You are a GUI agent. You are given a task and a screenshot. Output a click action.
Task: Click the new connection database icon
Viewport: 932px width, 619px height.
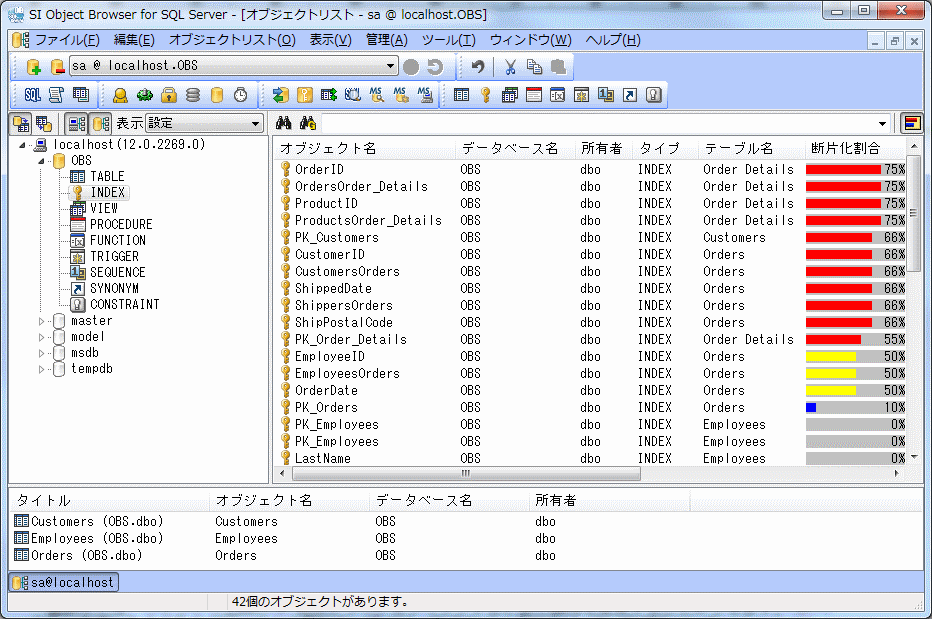[33, 67]
